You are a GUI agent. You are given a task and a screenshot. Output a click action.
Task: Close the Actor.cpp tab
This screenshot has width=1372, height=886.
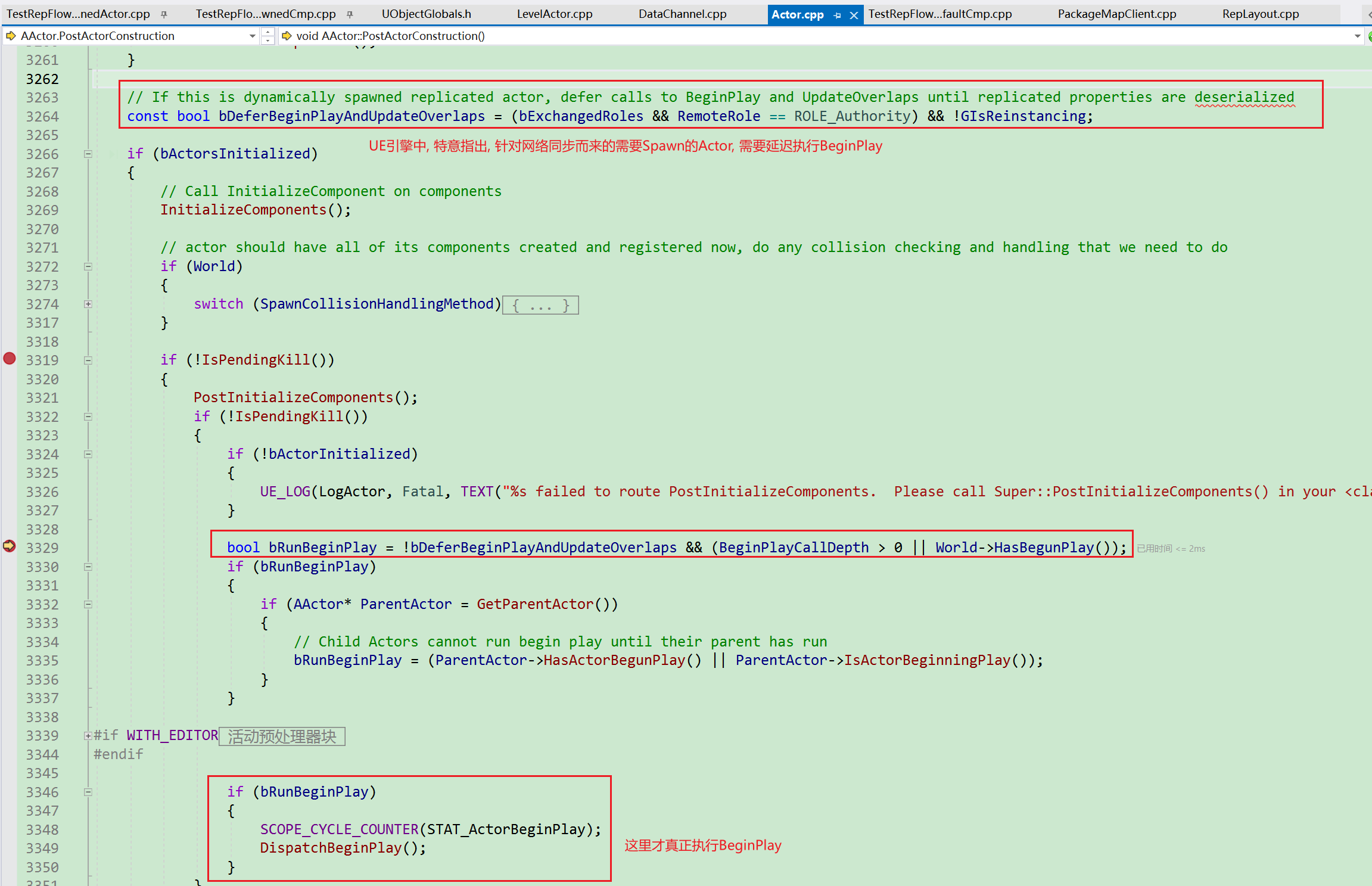(x=854, y=15)
